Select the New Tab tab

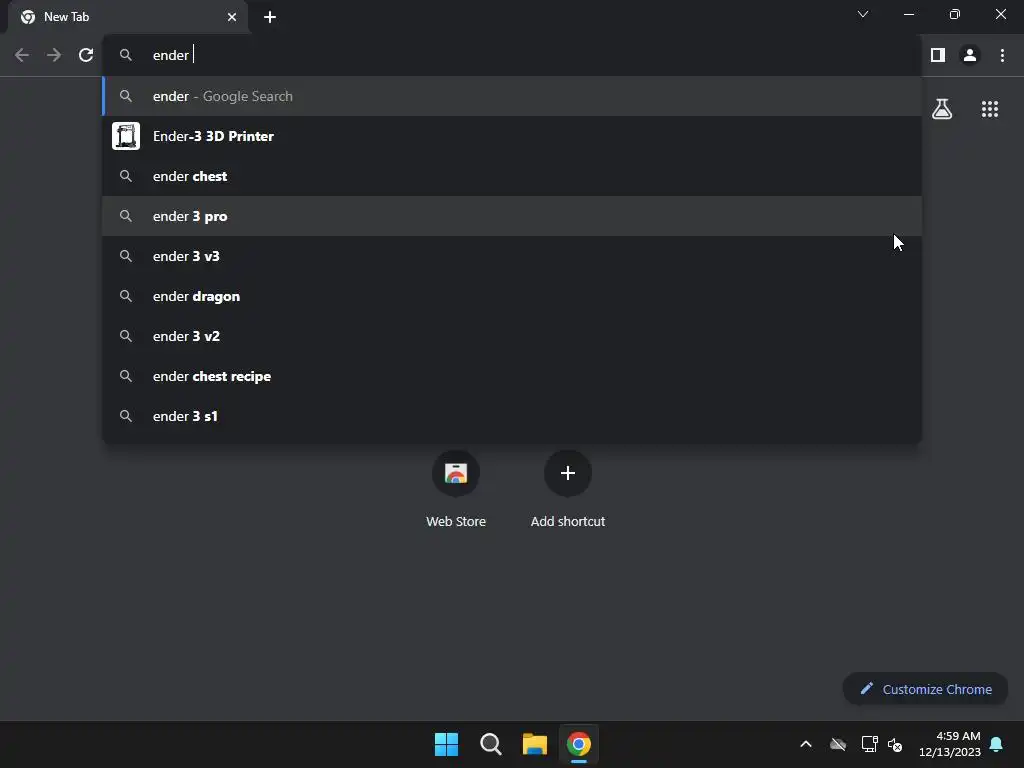pos(128,17)
